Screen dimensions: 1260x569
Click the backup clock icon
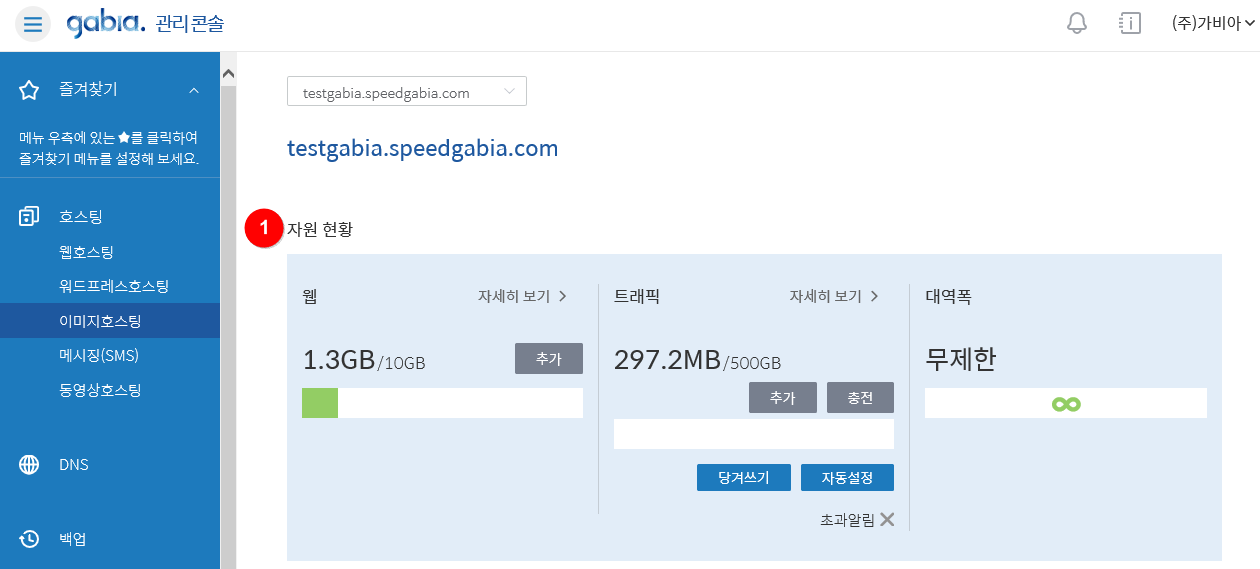[x=29, y=539]
